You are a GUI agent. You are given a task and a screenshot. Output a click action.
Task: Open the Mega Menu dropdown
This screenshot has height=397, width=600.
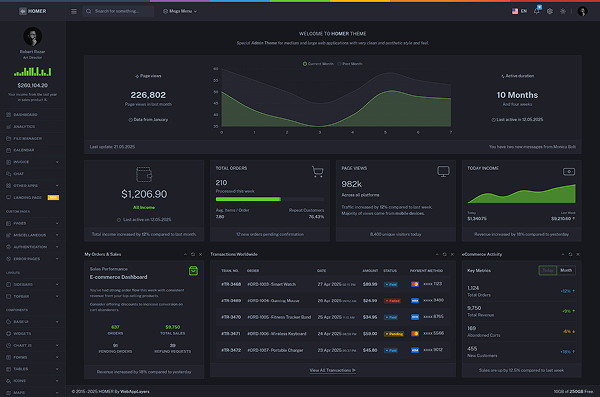pyautogui.click(x=180, y=11)
